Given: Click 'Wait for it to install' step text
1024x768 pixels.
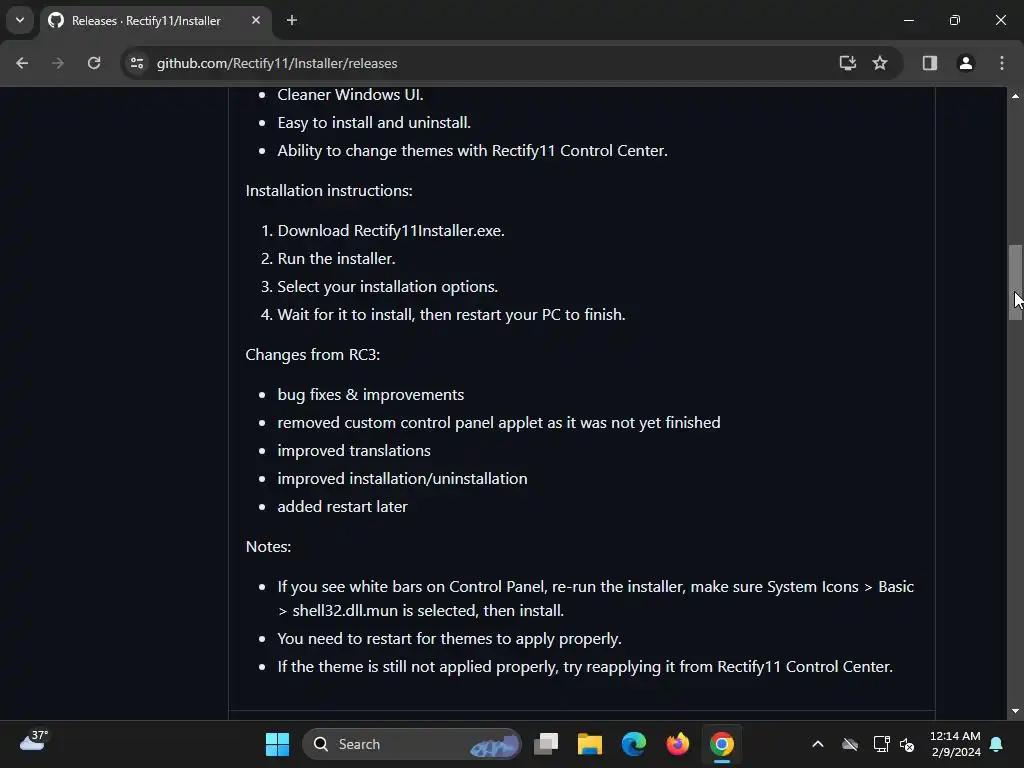Looking at the screenshot, I should tap(451, 315).
